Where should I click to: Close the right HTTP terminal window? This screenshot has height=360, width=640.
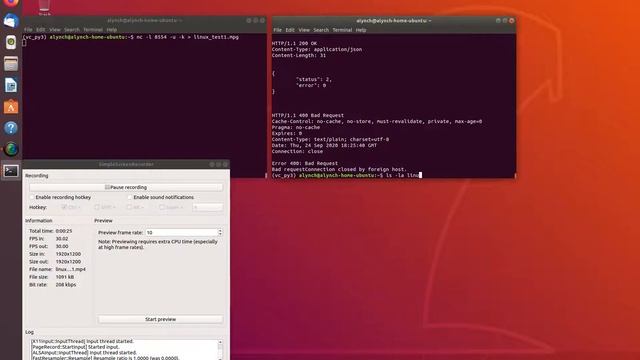click(x=511, y=20)
